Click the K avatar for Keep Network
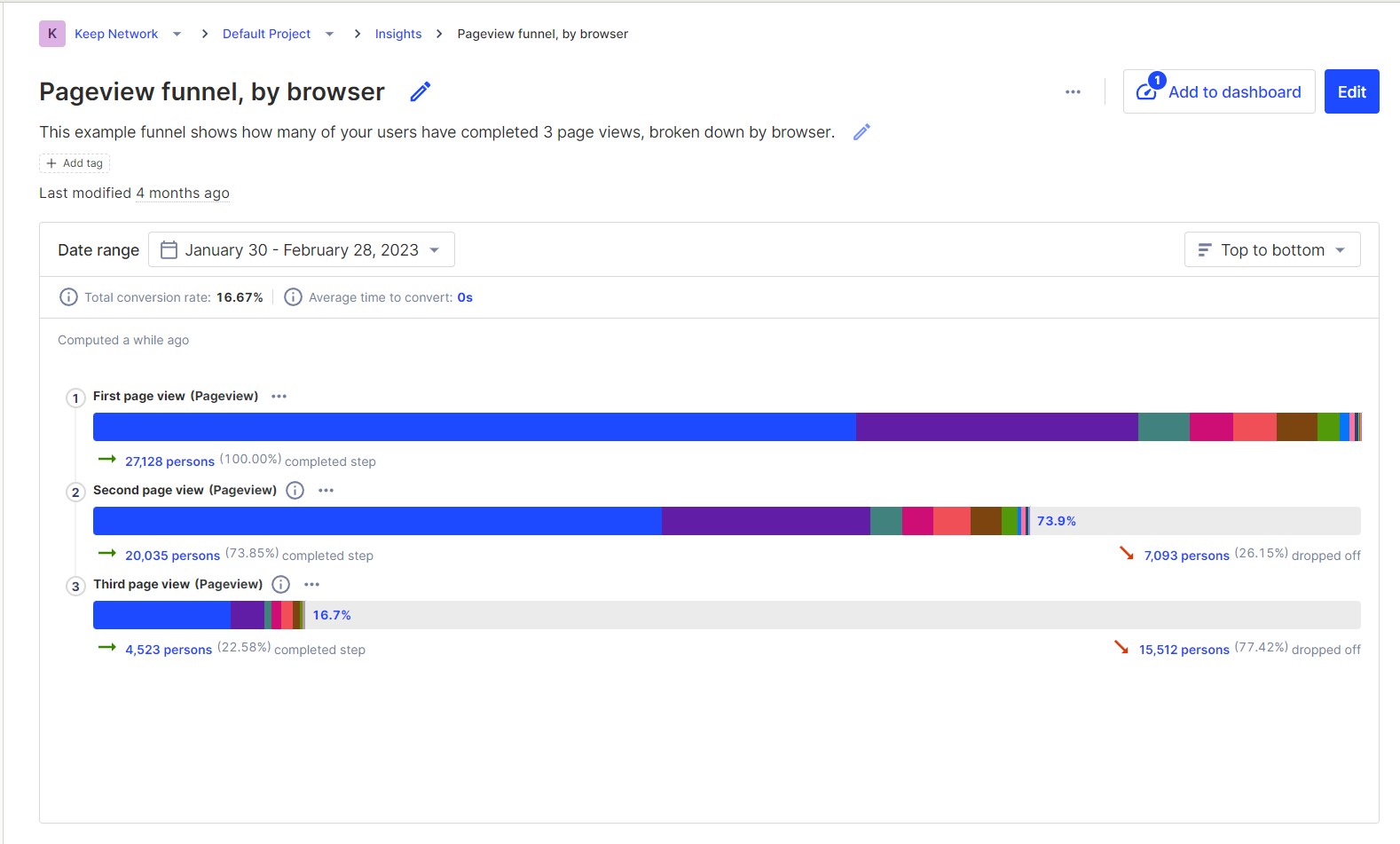 51,33
